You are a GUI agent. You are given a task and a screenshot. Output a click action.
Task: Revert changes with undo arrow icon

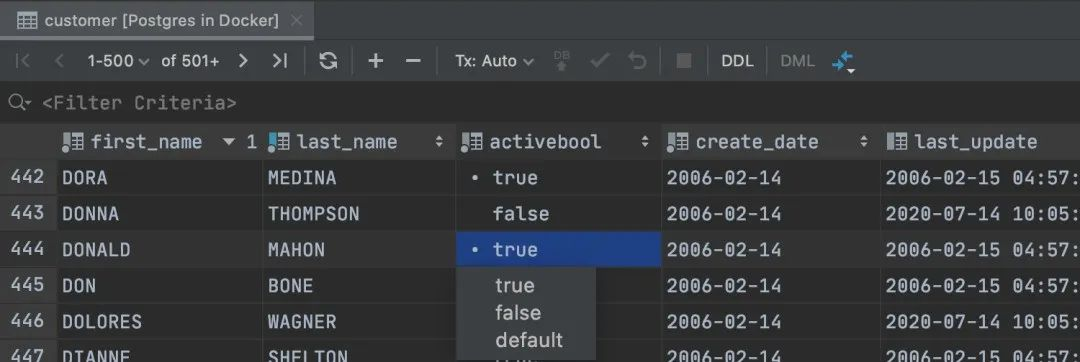point(638,61)
